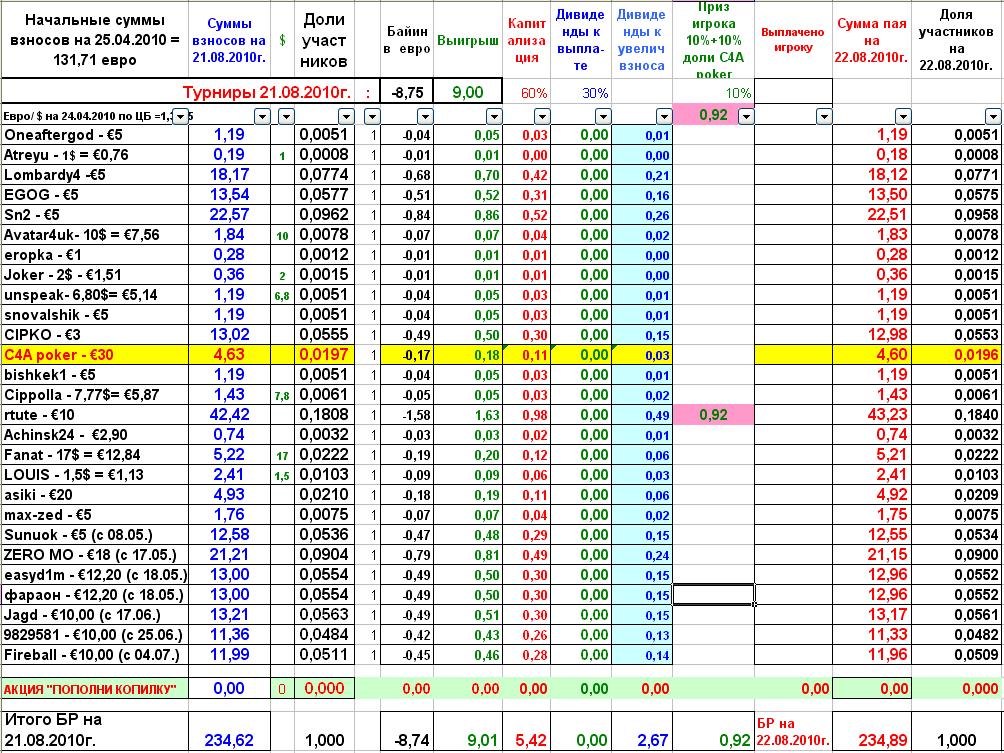Screen dimensions: 1004x753
Task: Select the "easyd1m - €12,20 (с 18.05.)" name cell
Action: [95, 574]
